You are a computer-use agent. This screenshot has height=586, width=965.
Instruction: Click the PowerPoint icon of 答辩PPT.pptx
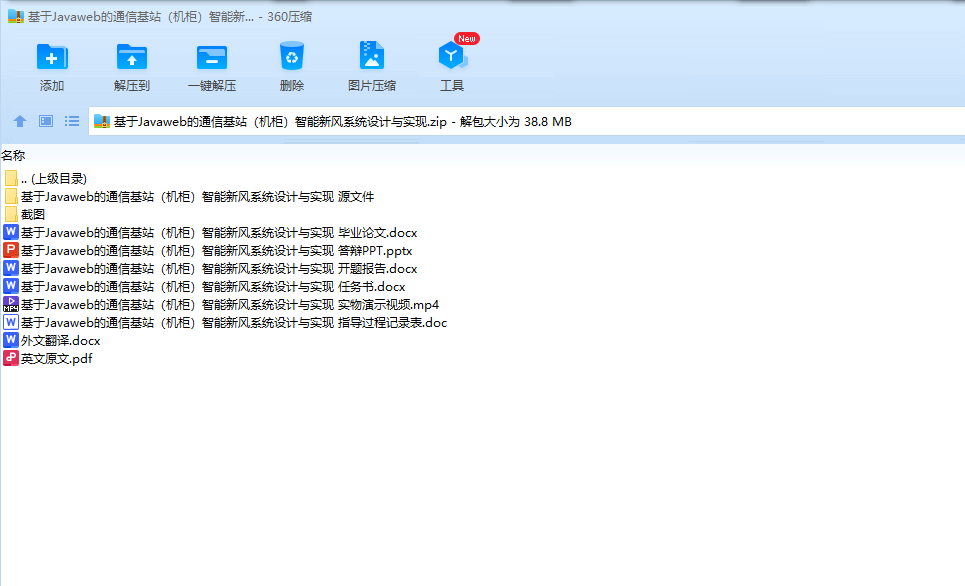coord(10,250)
